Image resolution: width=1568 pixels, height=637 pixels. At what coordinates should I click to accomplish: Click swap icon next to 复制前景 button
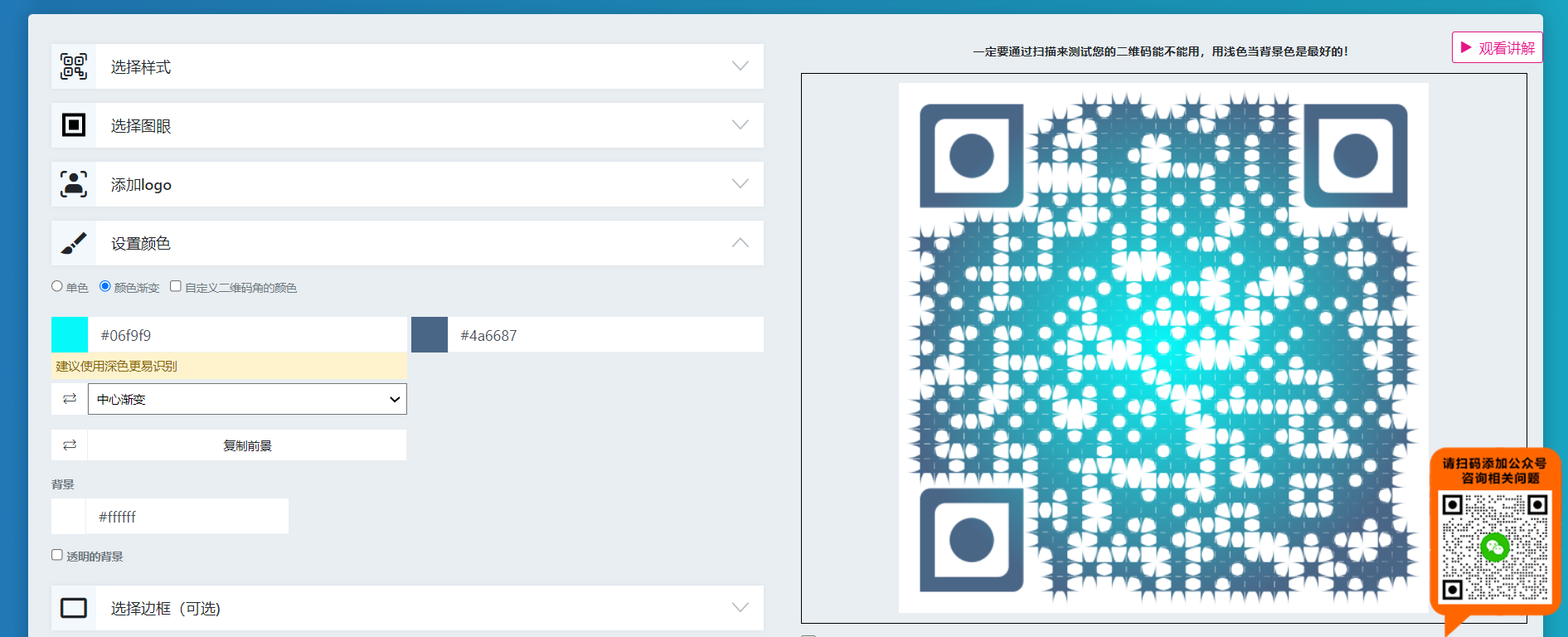pyautogui.click(x=70, y=445)
